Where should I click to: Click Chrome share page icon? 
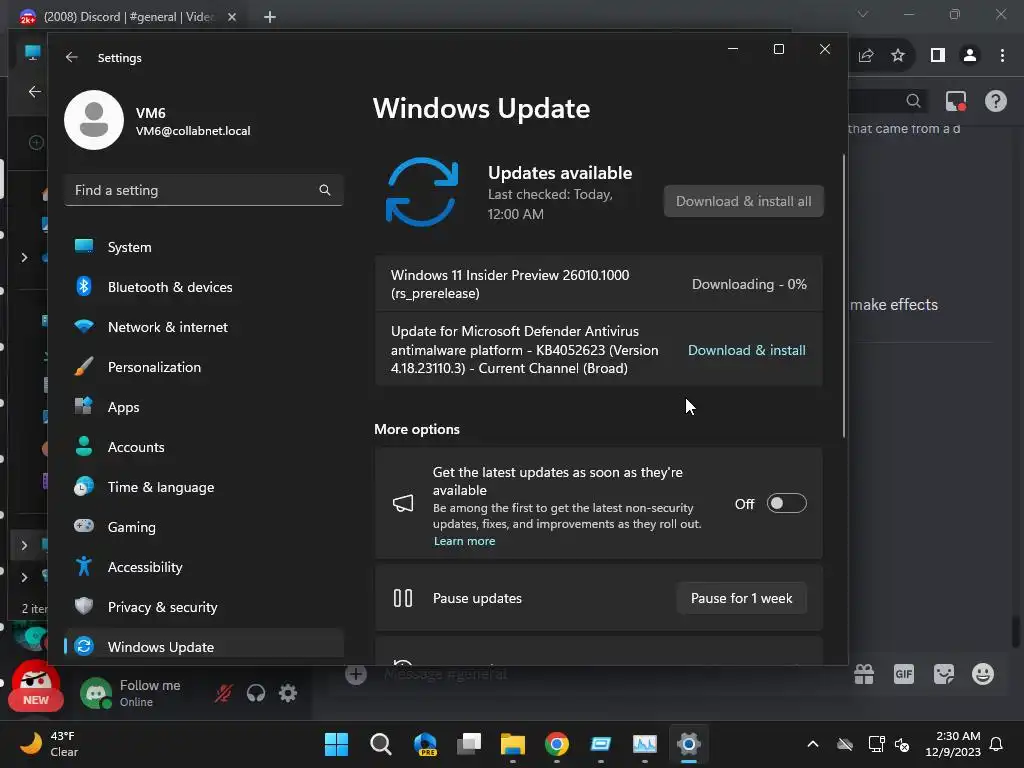point(866,56)
